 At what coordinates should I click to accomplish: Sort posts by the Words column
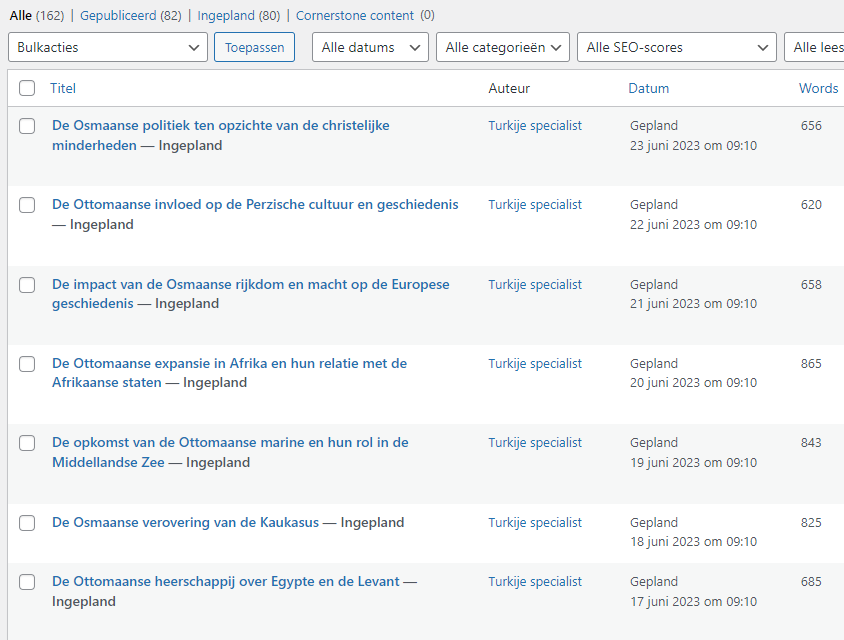pyautogui.click(x=818, y=88)
